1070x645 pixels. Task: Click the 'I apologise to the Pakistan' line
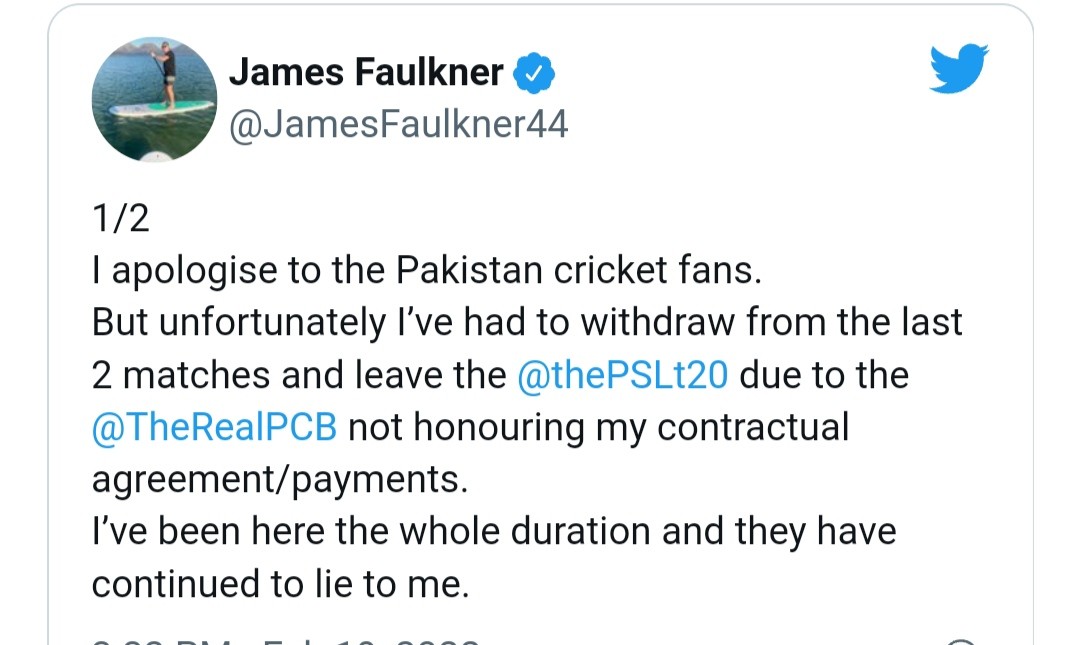click(x=426, y=270)
